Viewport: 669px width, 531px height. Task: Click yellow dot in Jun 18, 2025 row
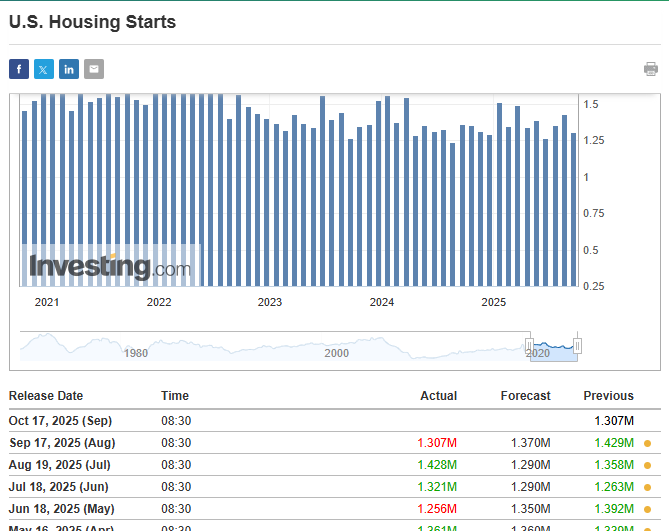(647, 509)
